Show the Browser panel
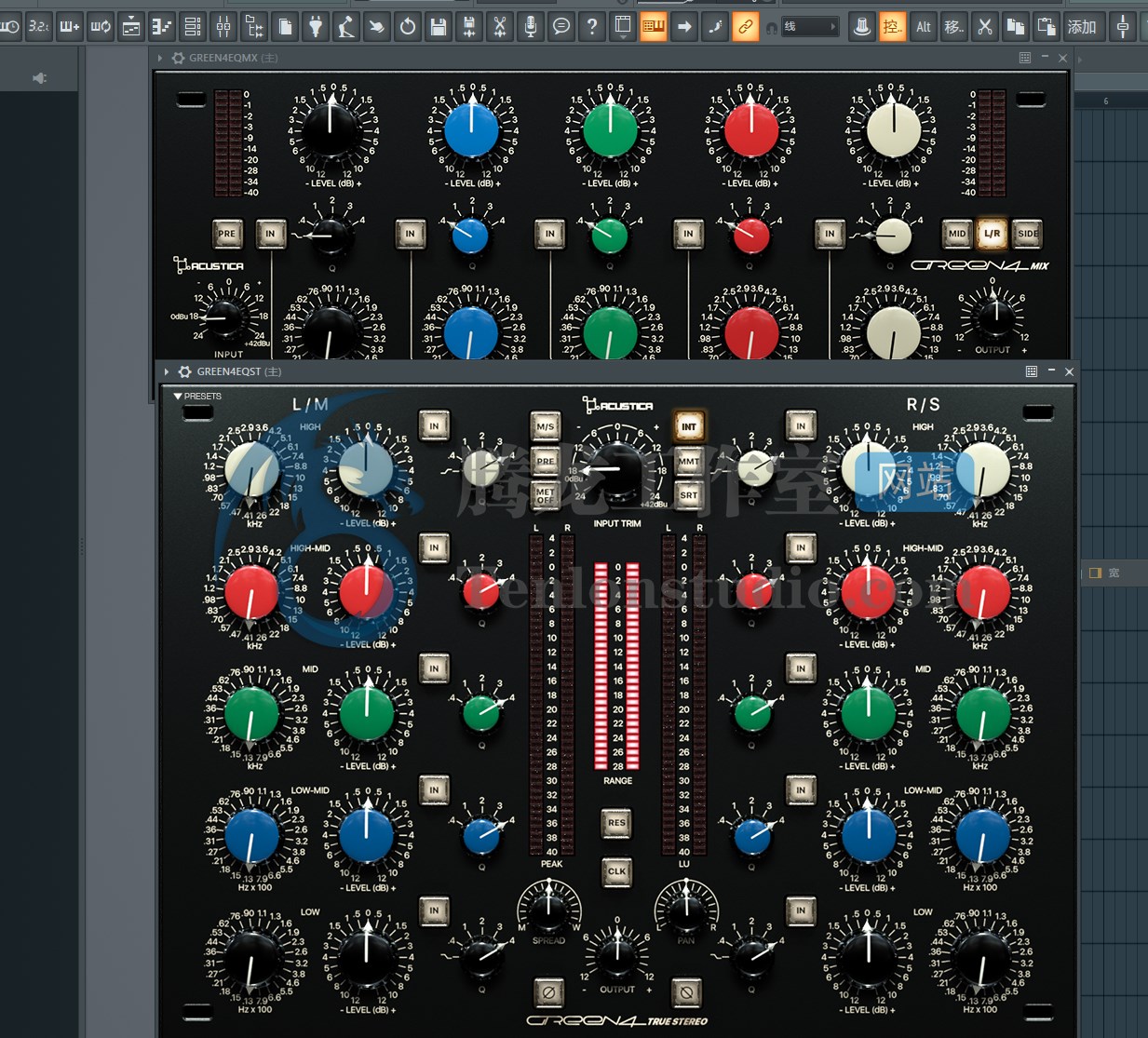Viewport: 1148px width, 1038px height. 254,27
